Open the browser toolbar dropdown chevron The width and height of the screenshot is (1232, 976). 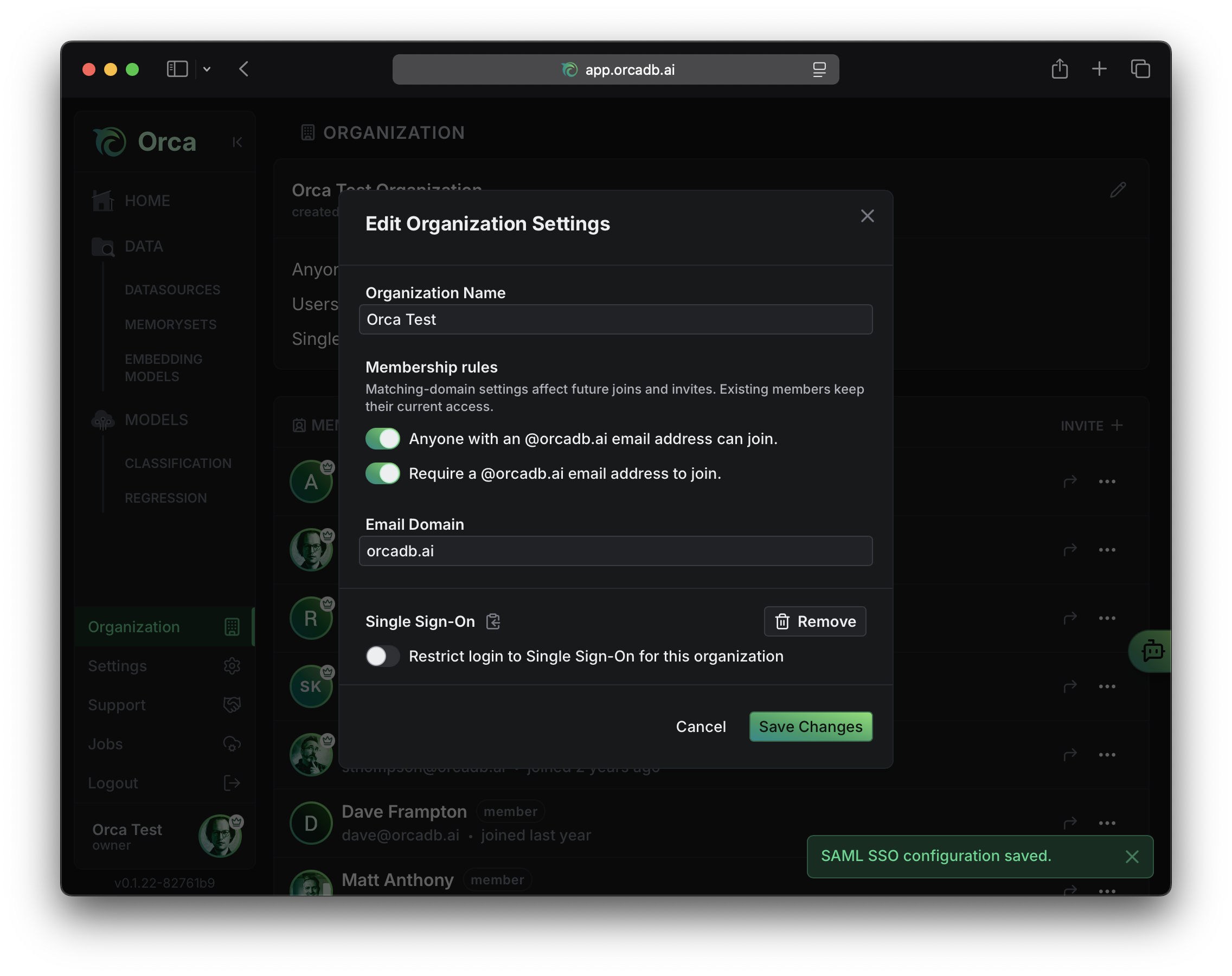click(208, 68)
